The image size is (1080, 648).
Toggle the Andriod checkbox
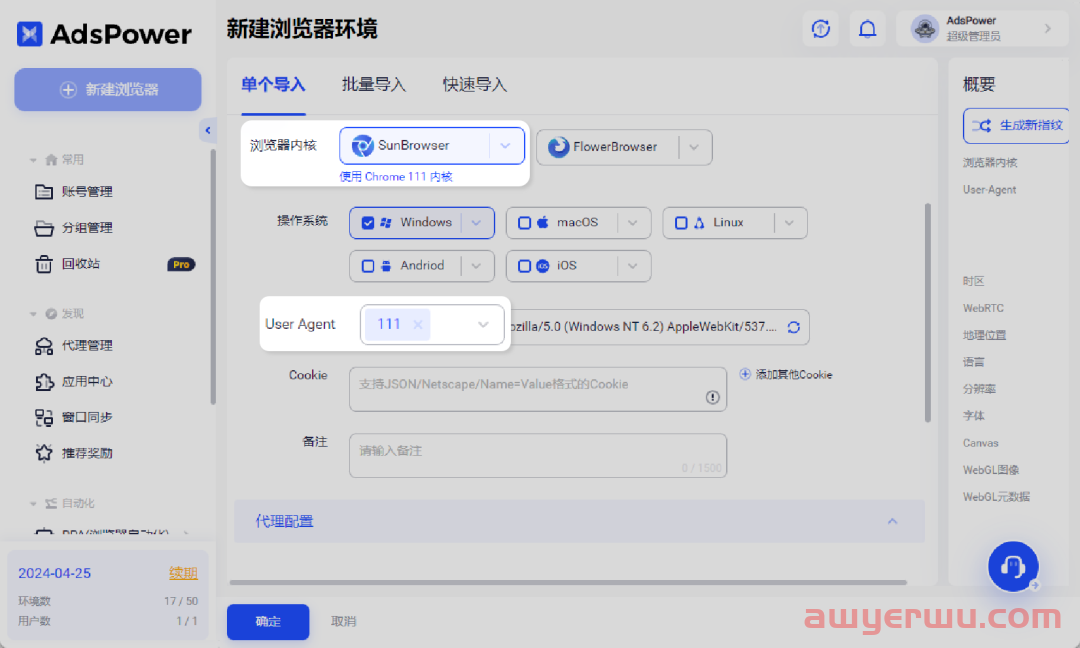point(368,266)
